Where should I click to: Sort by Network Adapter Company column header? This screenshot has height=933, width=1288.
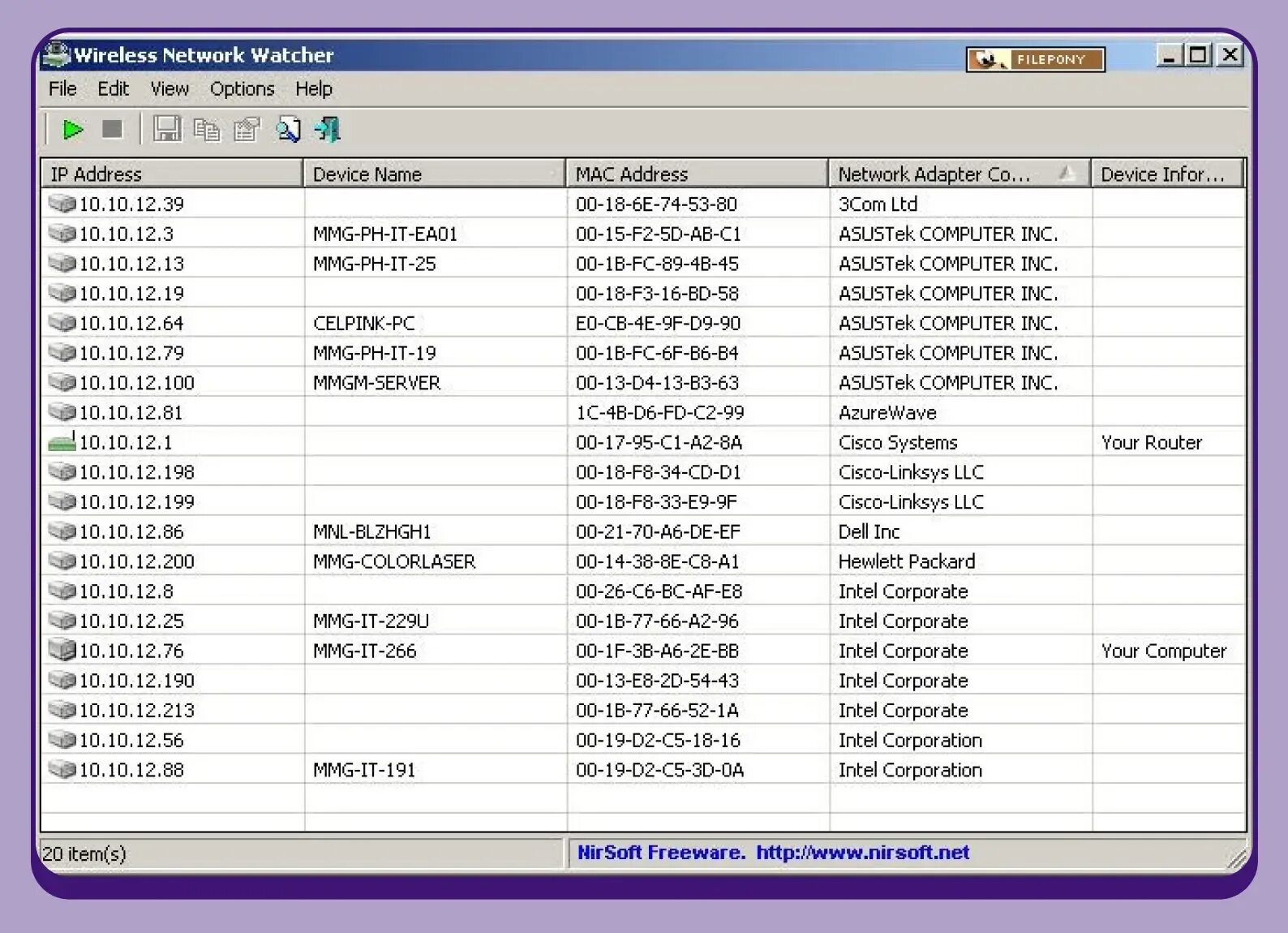[x=960, y=174]
